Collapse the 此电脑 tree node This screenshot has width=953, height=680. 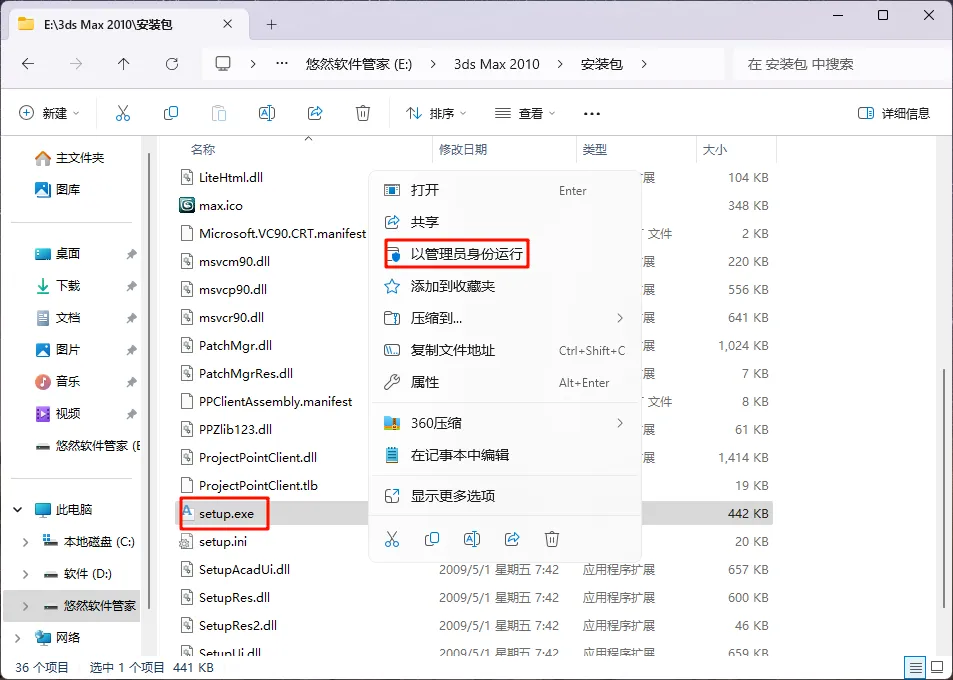pyautogui.click(x=18, y=510)
